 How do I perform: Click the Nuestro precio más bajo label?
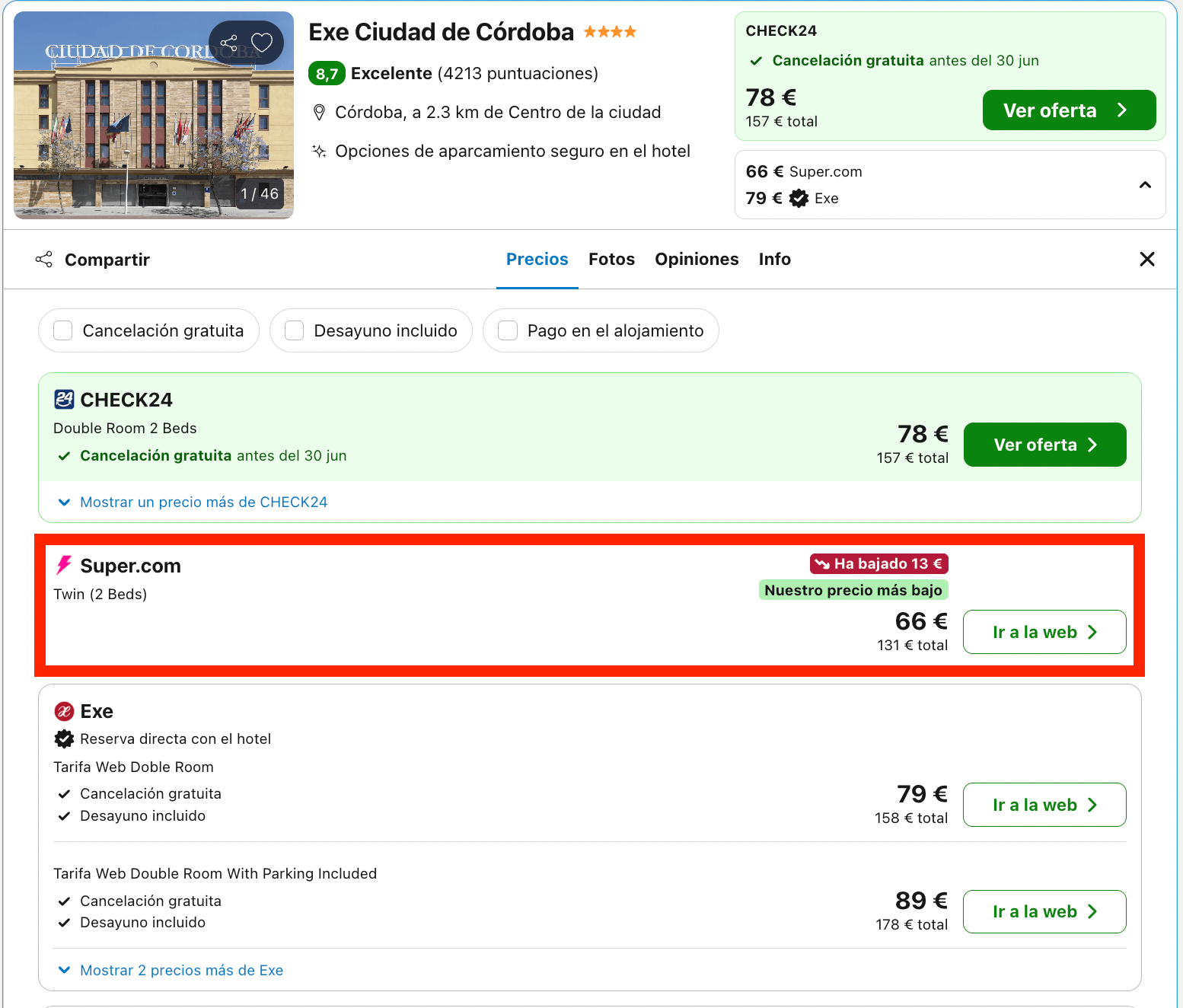tap(853, 590)
